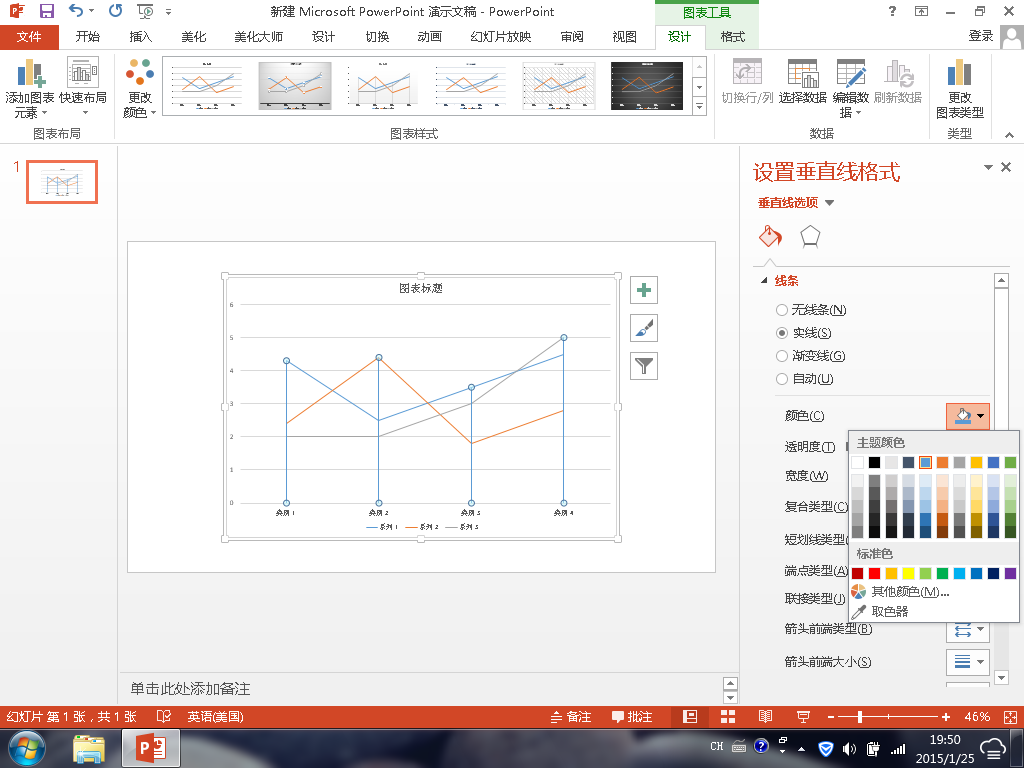Collapse the ribbon arrow
This screenshot has height=768, width=1024.
click(x=1010, y=135)
